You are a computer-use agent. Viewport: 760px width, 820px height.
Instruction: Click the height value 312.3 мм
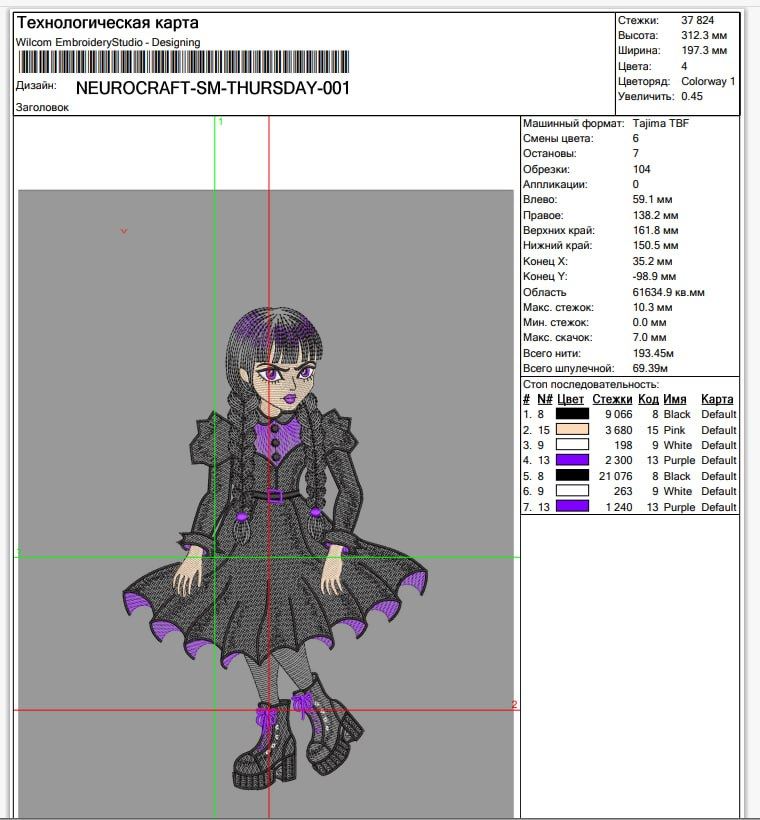click(704, 36)
